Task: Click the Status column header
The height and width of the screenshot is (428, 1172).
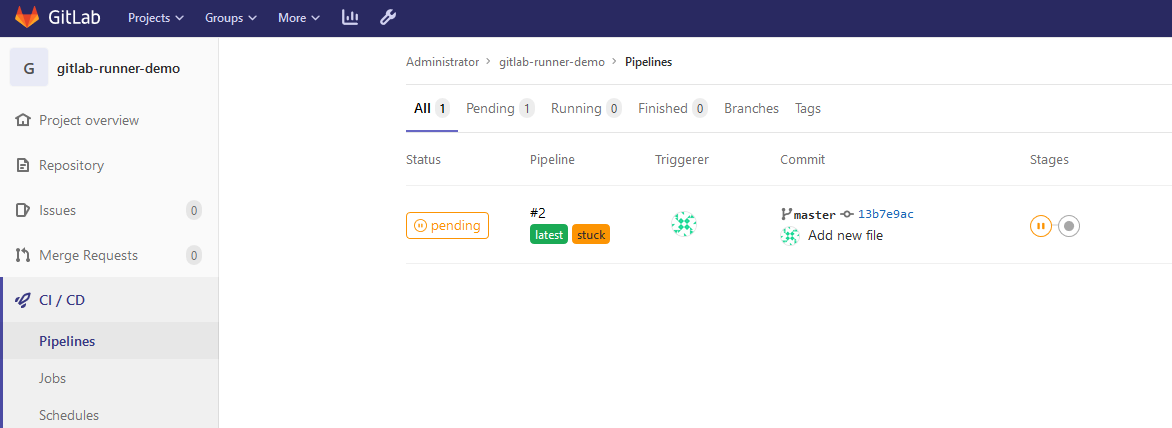Action: coord(423,159)
